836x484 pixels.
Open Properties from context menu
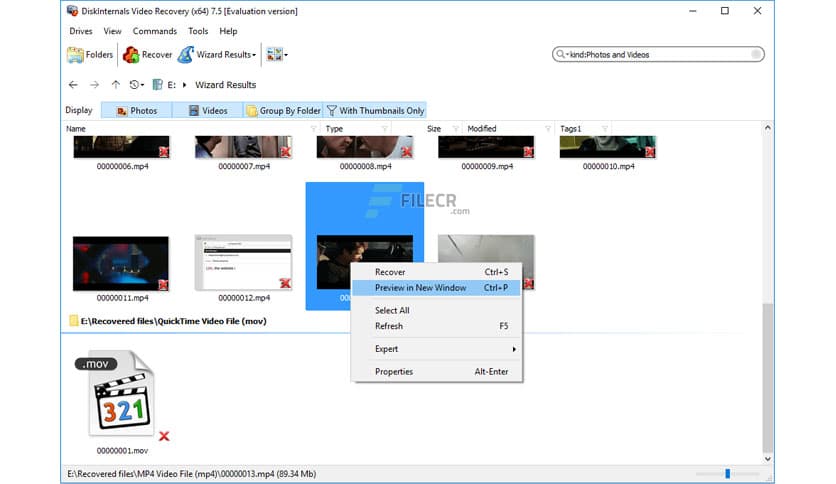pos(436,372)
